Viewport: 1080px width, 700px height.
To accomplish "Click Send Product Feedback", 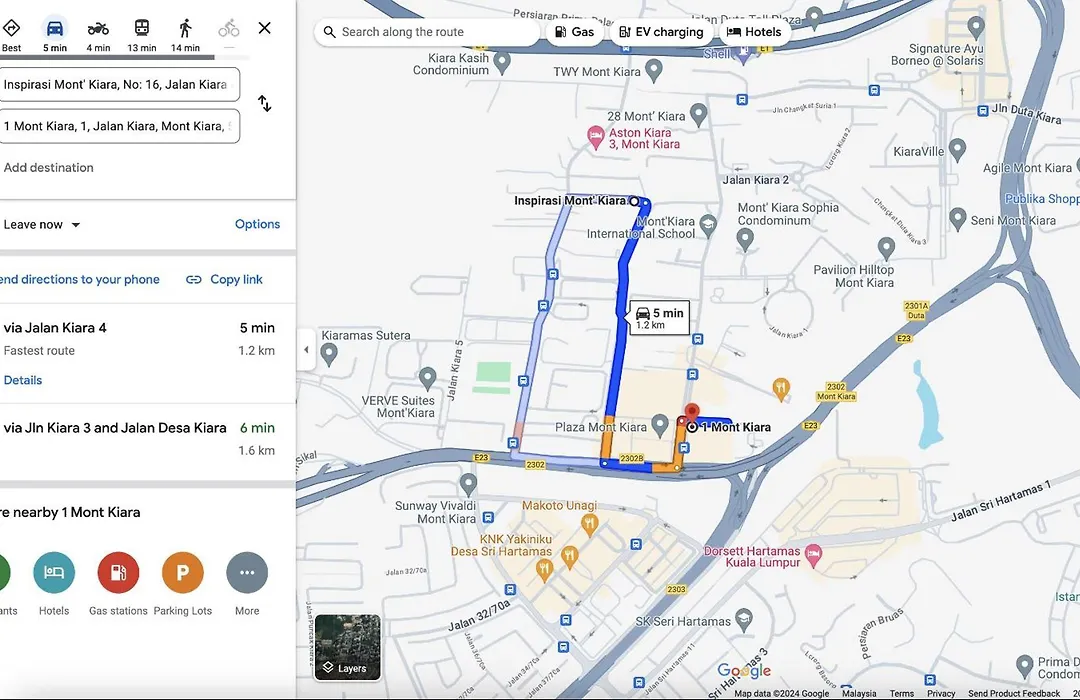I will coord(1014,694).
